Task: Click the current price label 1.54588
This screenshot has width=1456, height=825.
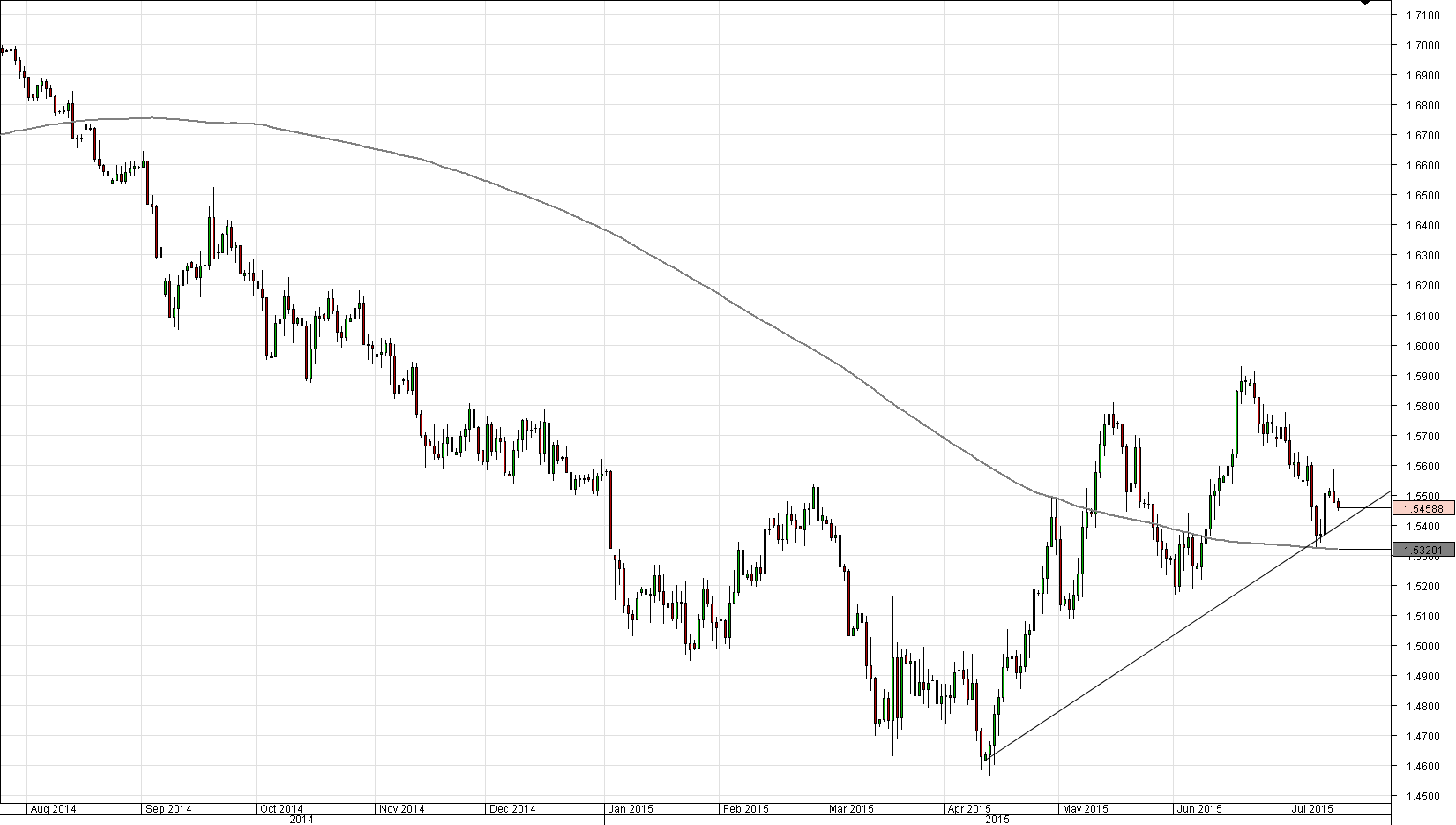Action: point(1422,508)
